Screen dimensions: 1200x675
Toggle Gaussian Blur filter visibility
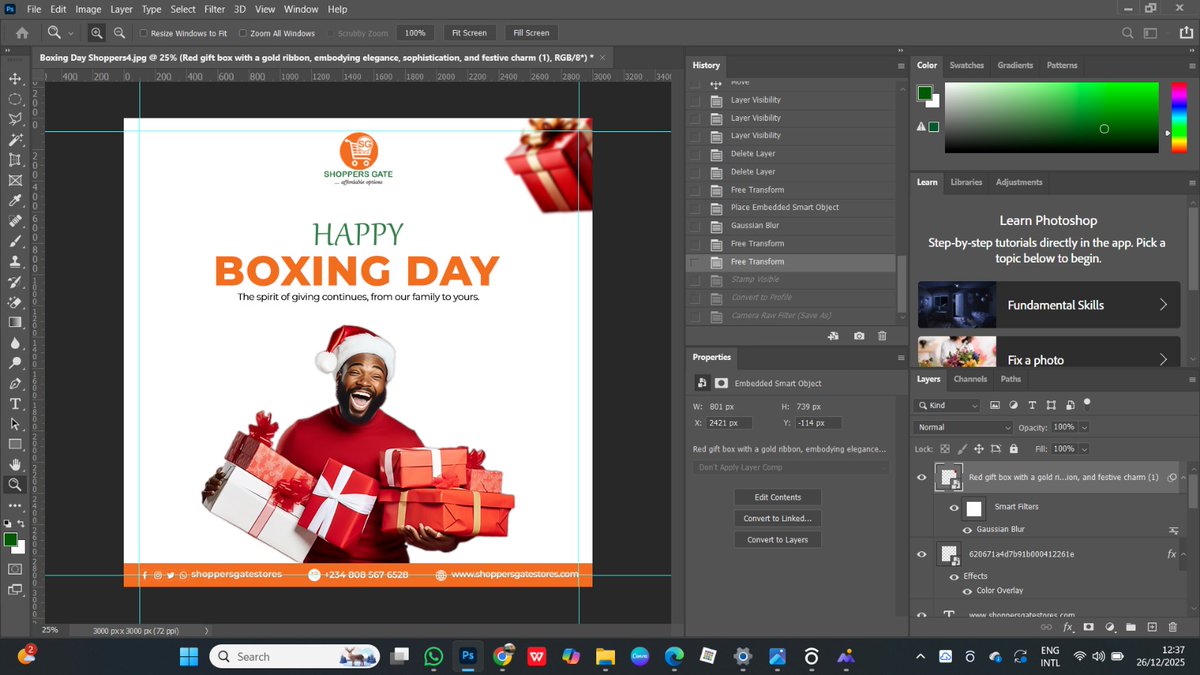pyautogui.click(x=967, y=529)
